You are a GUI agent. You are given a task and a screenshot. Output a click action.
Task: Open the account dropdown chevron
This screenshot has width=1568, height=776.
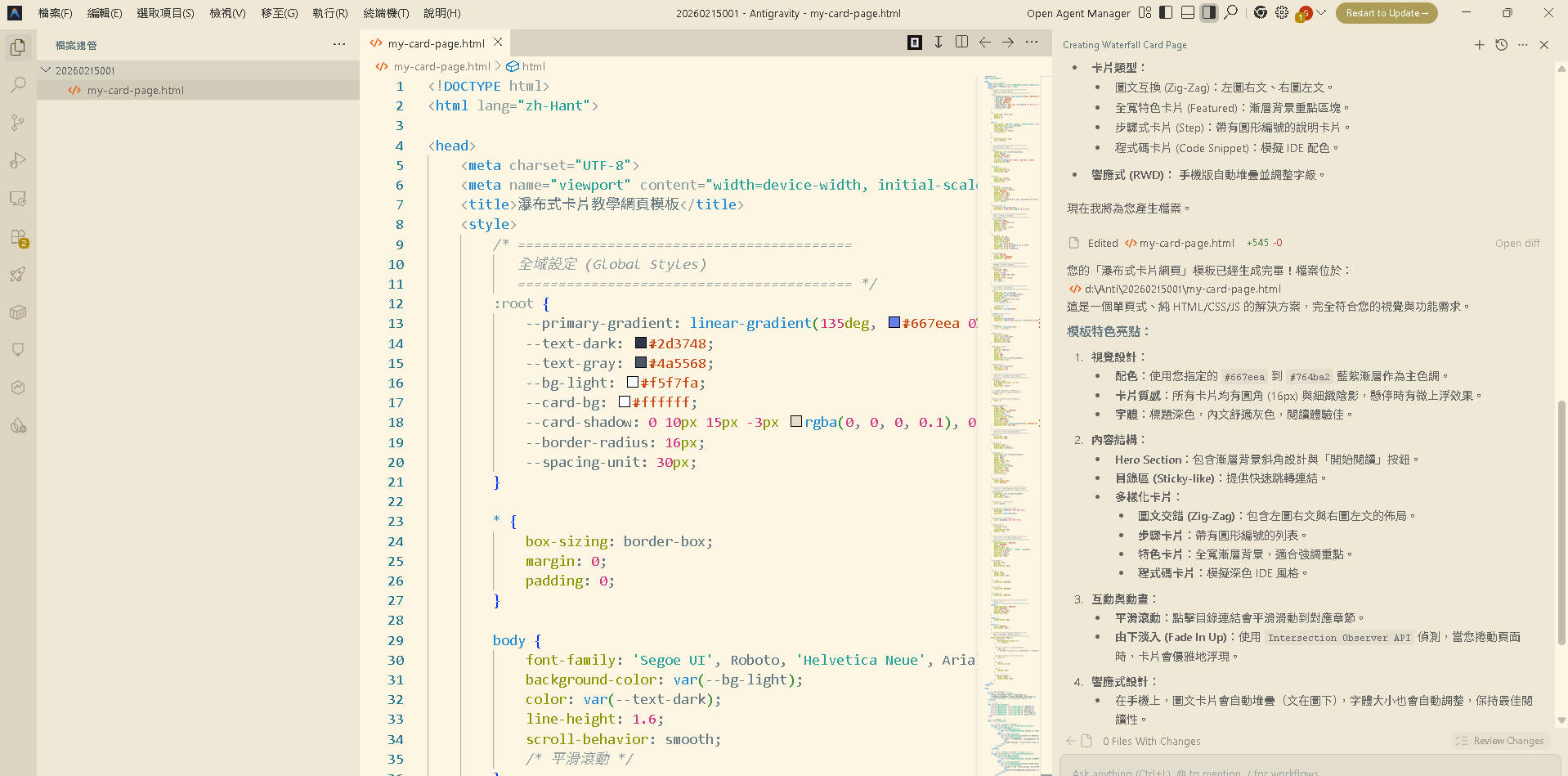point(1321,12)
